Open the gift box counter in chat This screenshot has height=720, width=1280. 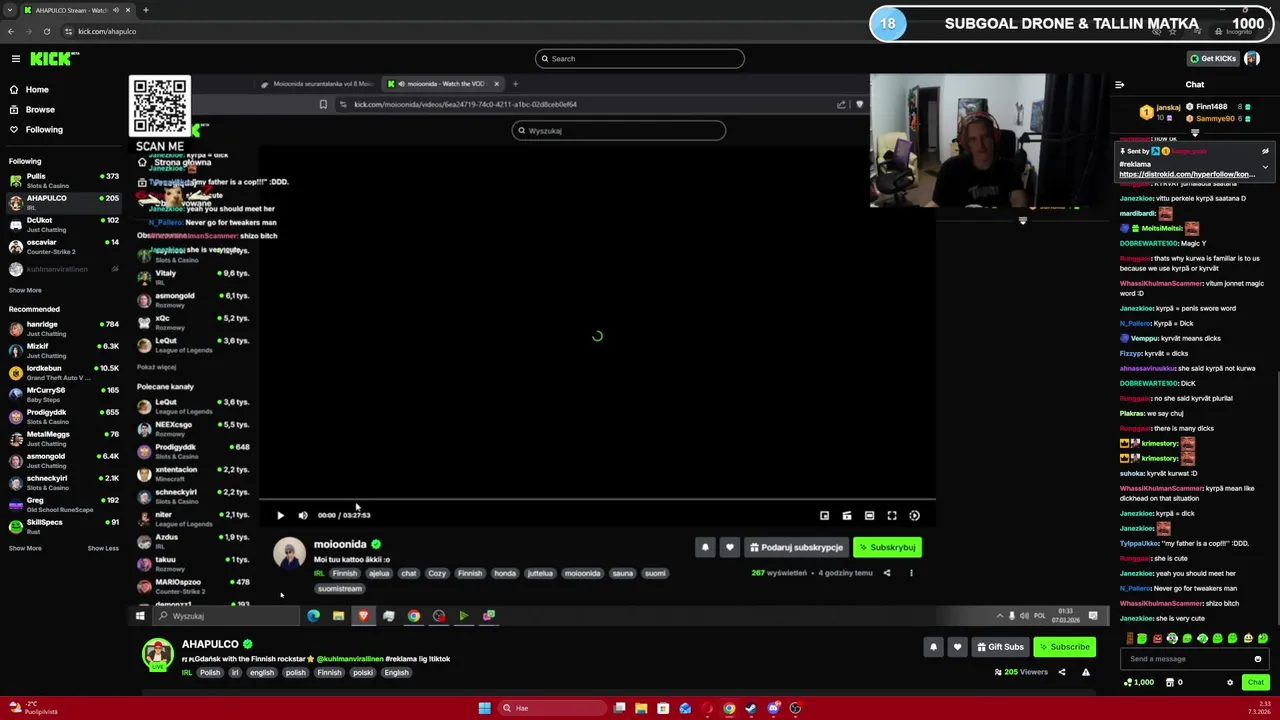point(1175,682)
